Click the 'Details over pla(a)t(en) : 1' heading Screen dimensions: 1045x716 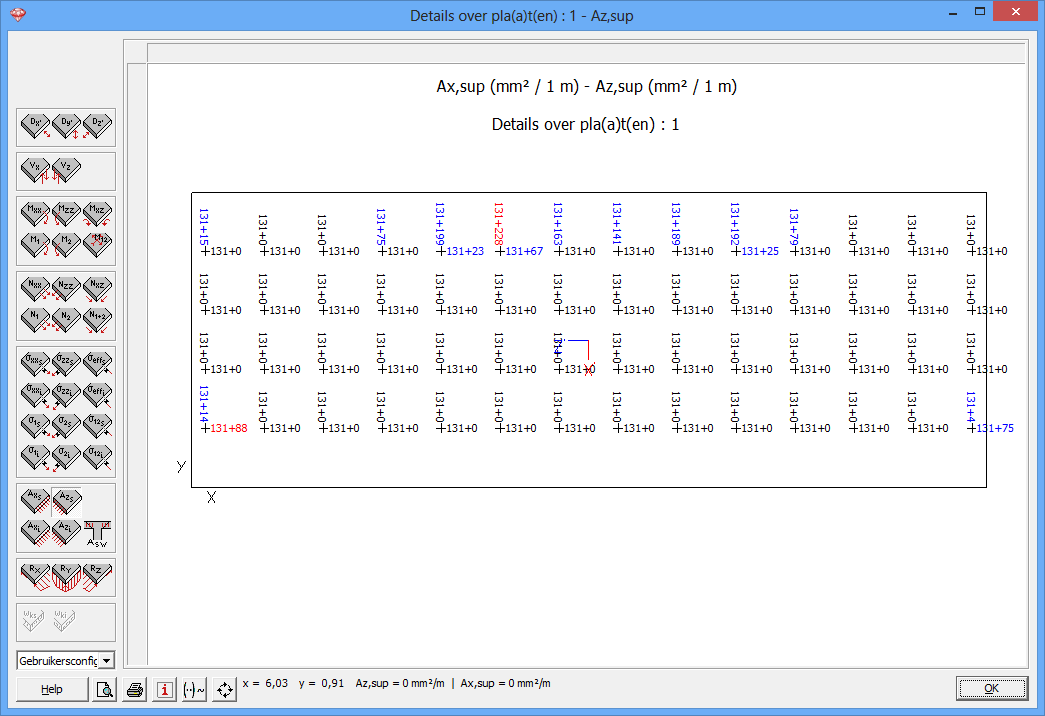[585, 125]
